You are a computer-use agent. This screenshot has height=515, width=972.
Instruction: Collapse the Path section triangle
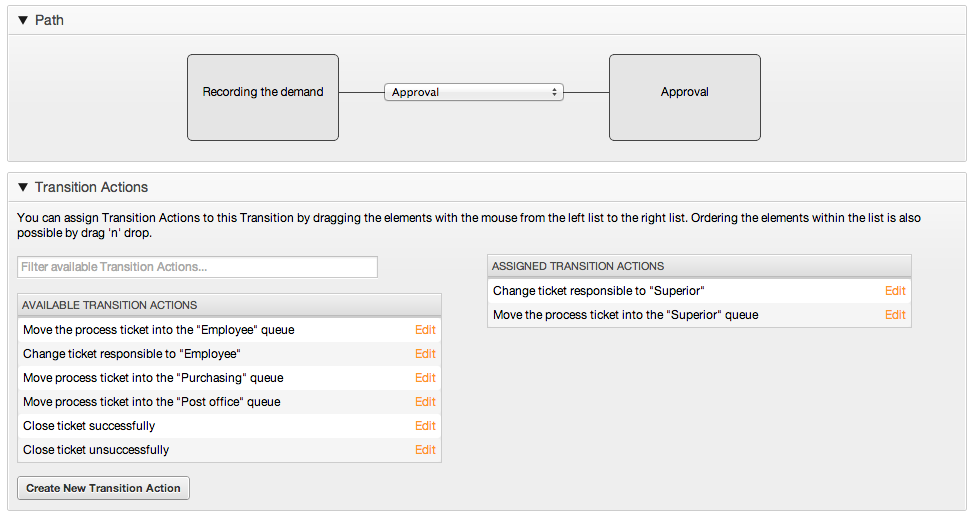point(23,20)
